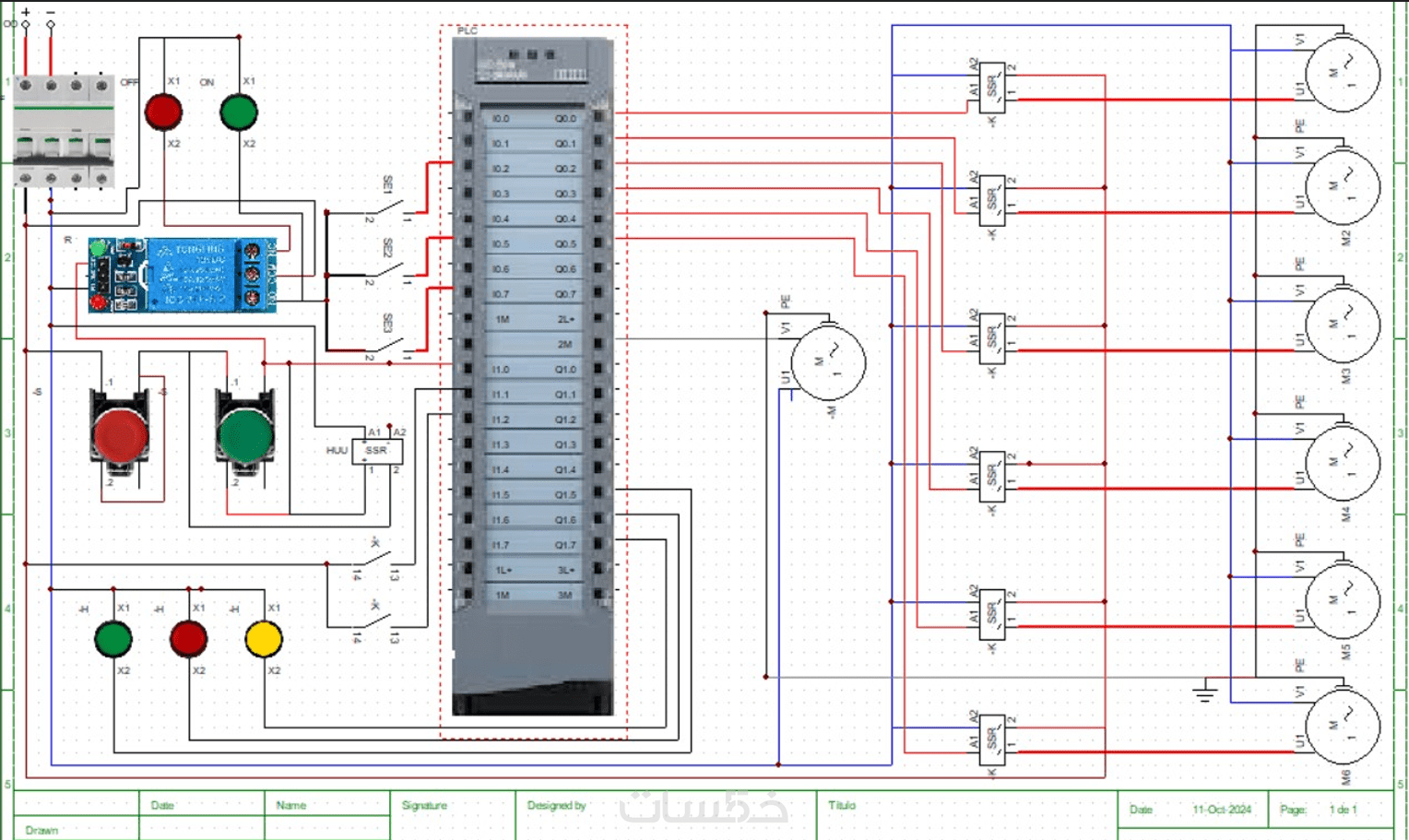Click the HUU component label
Viewport: 1409px width, 840px height.
click(337, 451)
